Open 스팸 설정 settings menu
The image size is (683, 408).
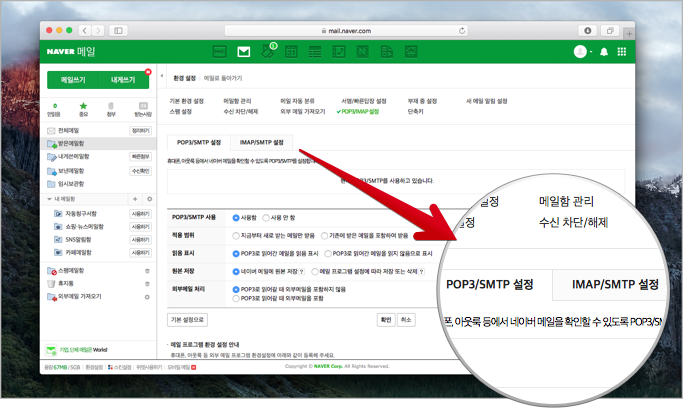coord(180,111)
